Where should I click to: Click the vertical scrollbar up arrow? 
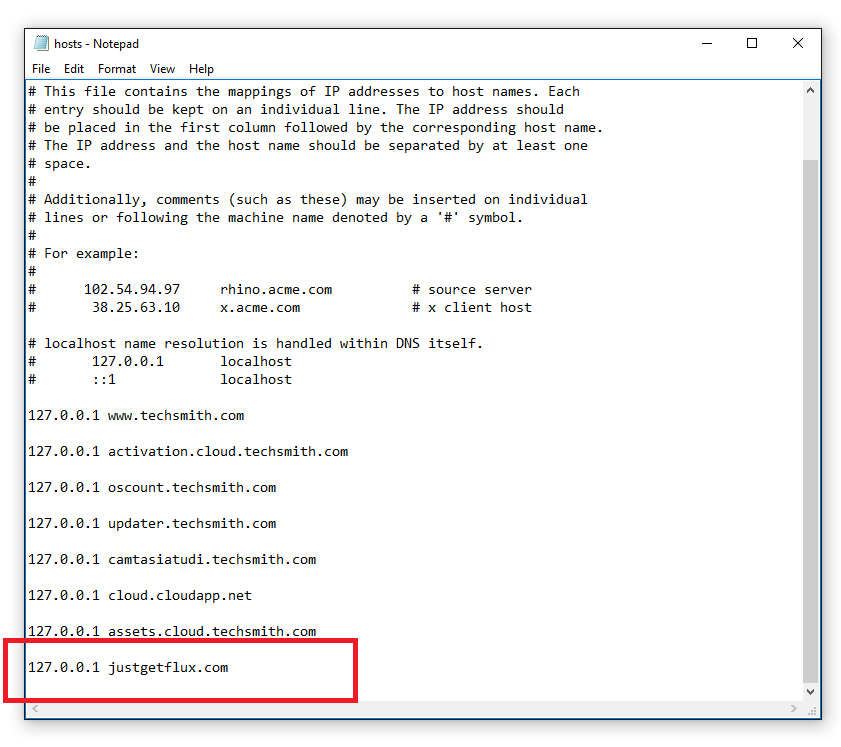click(x=810, y=91)
